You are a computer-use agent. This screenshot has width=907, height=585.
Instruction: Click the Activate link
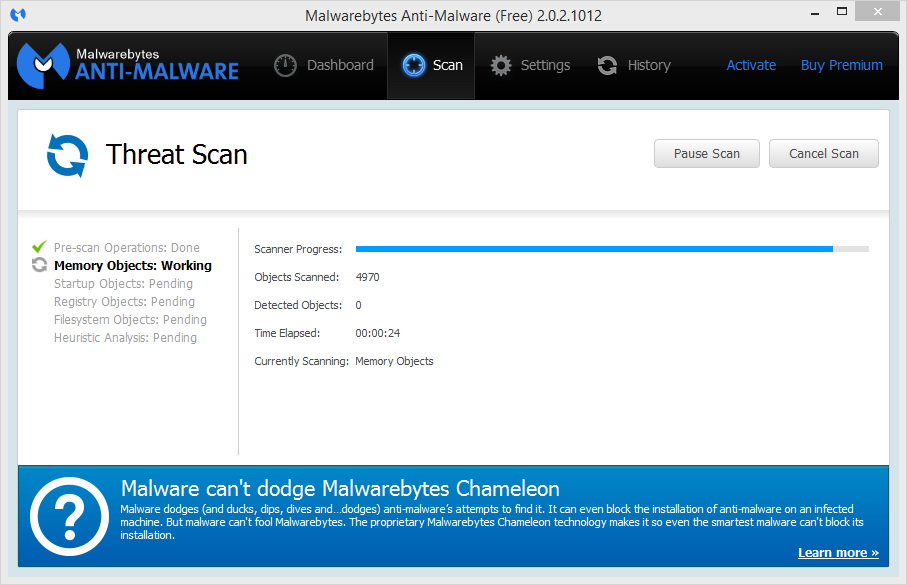[x=751, y=65]
